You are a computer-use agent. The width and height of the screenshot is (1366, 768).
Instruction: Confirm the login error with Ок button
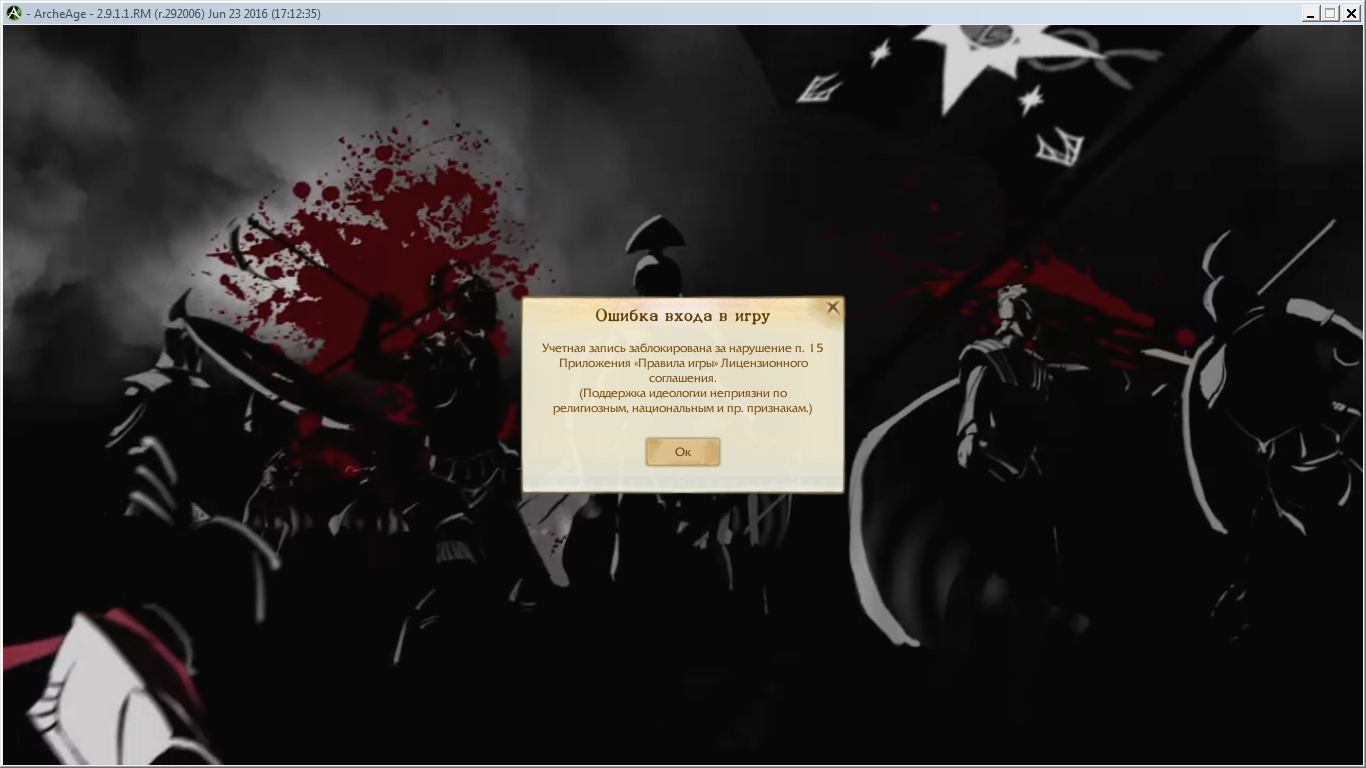[x=683, y=452]
